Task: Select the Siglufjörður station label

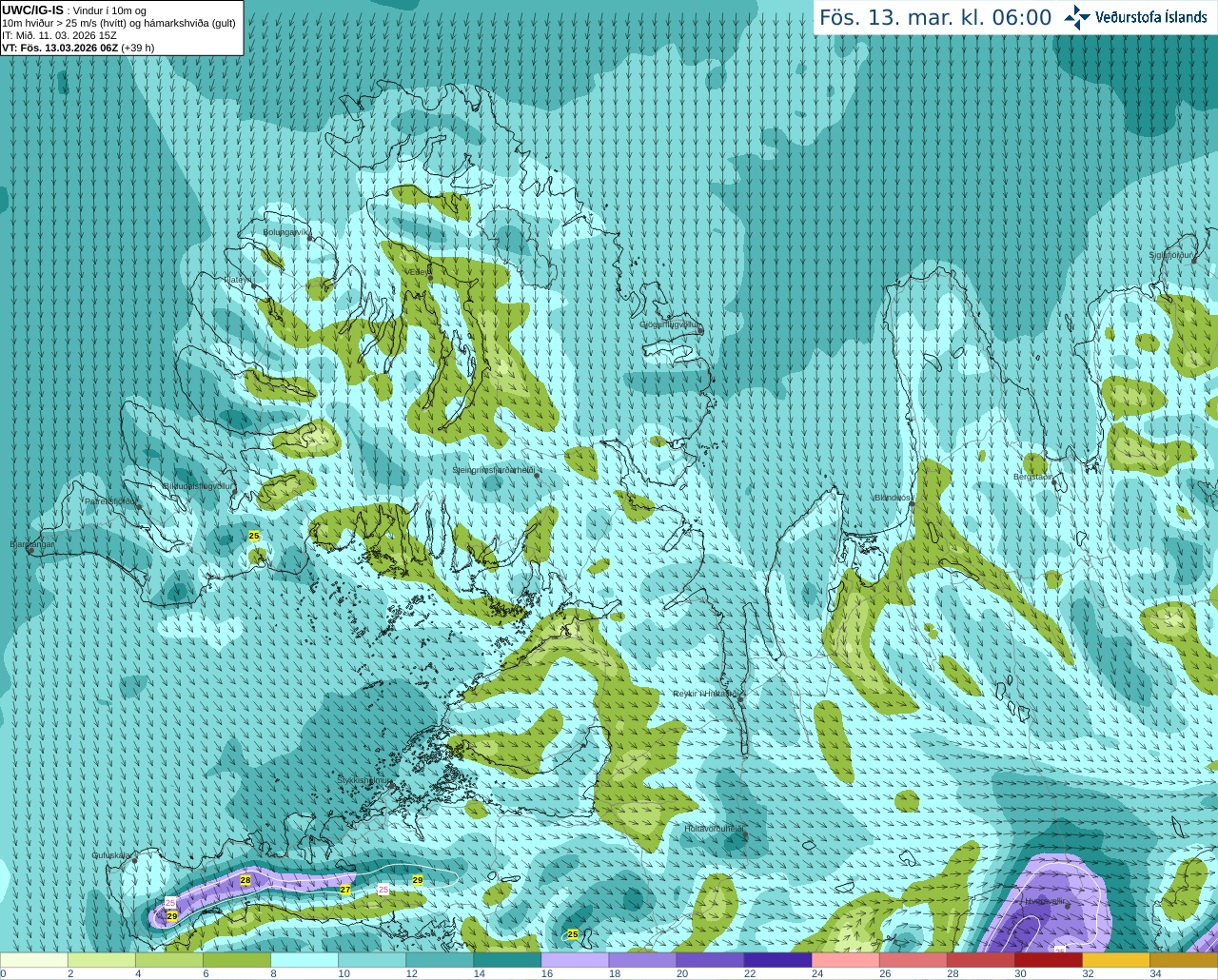Action: pyautogui.click(x=1170, y=255)
